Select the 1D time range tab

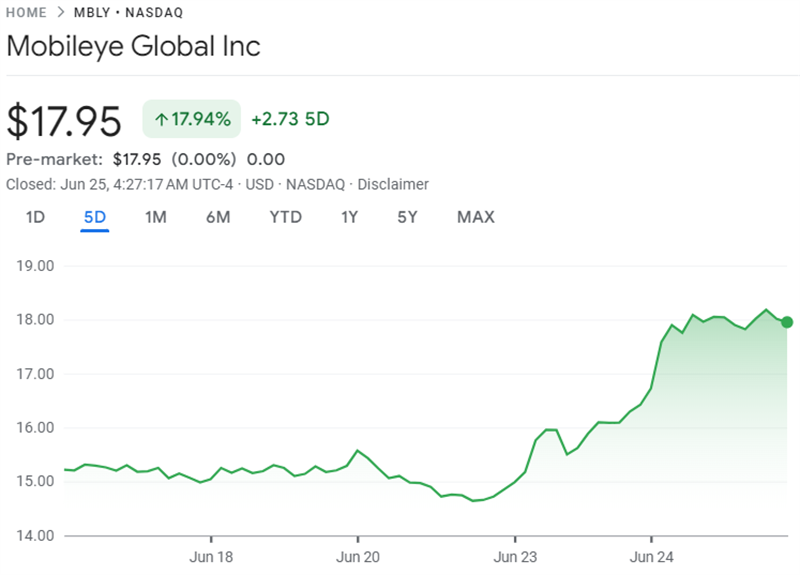35,217
